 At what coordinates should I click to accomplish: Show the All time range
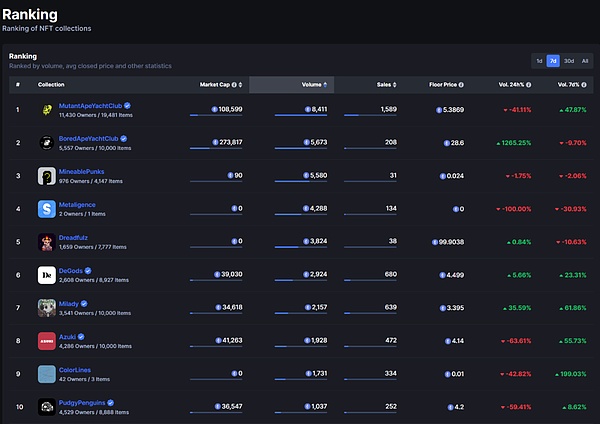click(x=585, y=61)
